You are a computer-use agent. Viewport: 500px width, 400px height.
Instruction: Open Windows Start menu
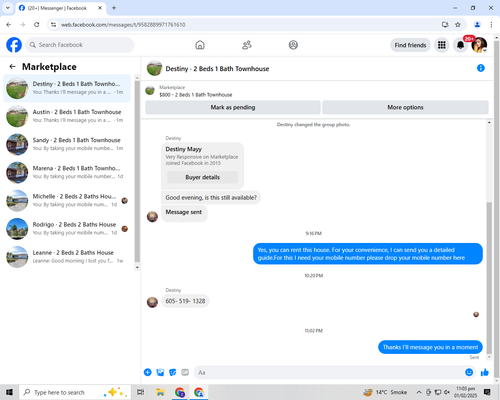pos(9,392)
